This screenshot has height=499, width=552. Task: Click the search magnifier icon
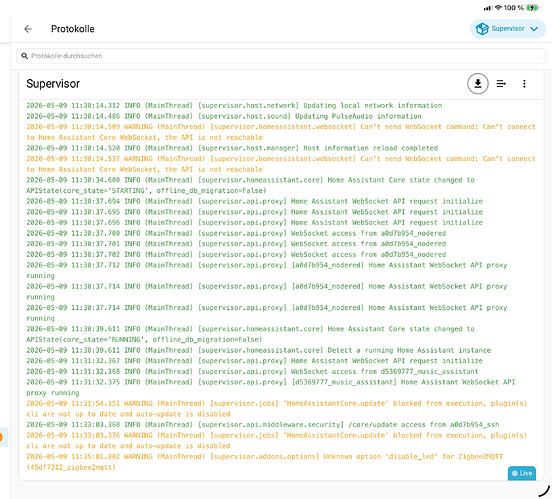tap(24, 56)
